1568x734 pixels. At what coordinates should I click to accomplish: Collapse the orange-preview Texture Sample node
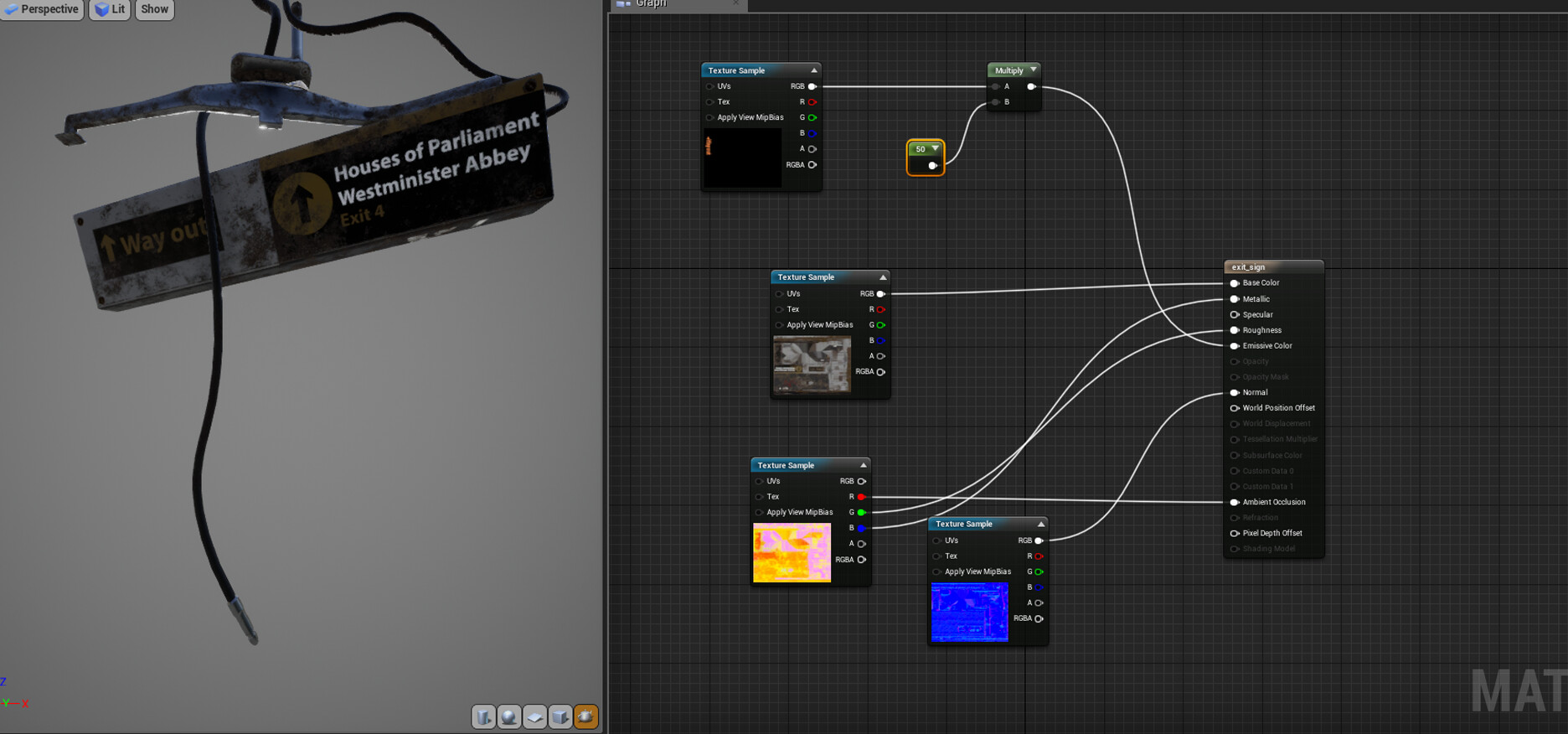pos(863,465)
